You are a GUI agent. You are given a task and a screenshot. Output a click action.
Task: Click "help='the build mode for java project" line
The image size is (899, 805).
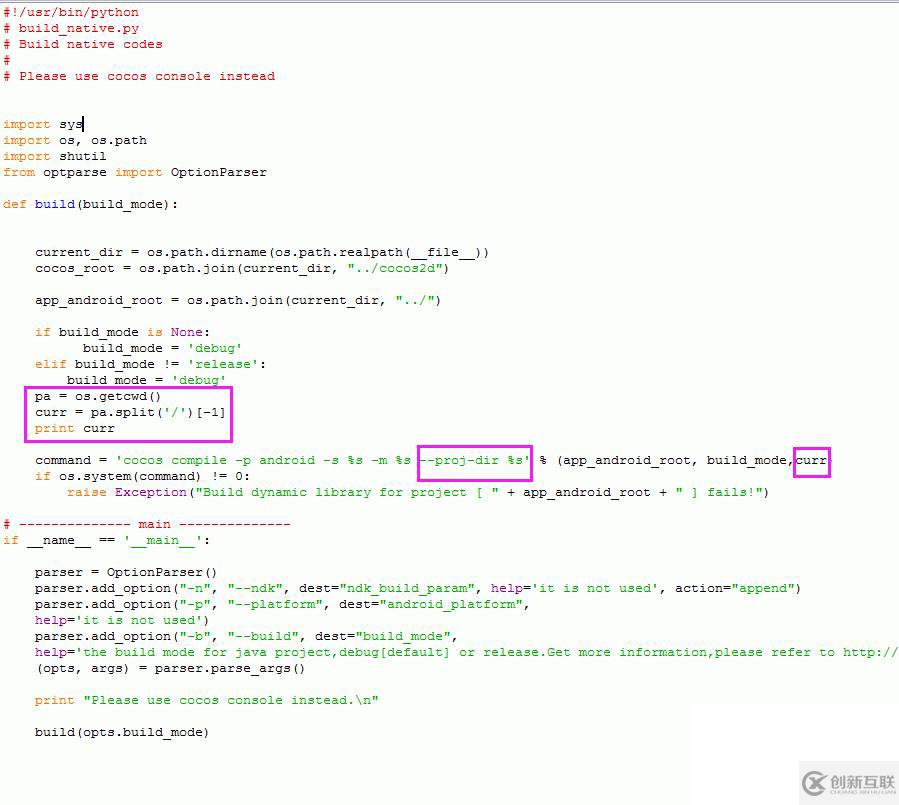[x=466, y=653]
